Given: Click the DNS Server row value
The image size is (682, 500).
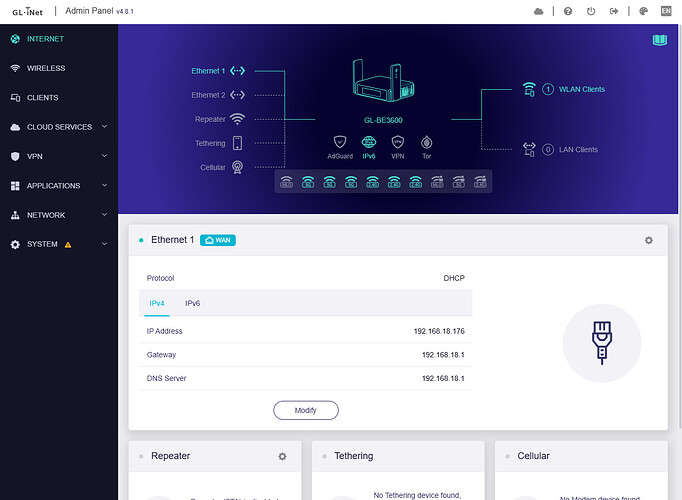Looking at the screenshot, I should (x=443, y=378).
